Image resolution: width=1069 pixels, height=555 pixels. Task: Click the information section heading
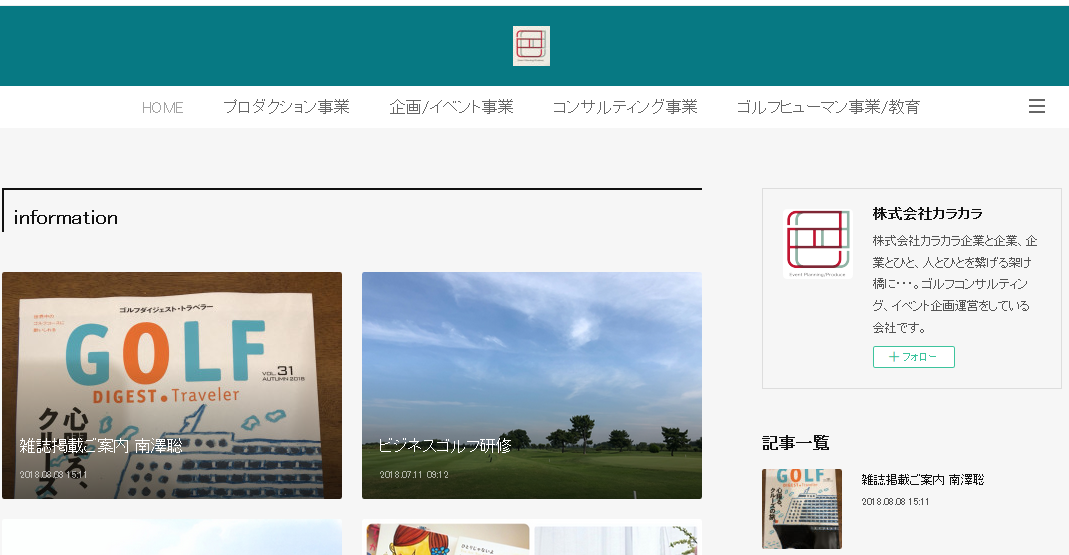[66, 218]
